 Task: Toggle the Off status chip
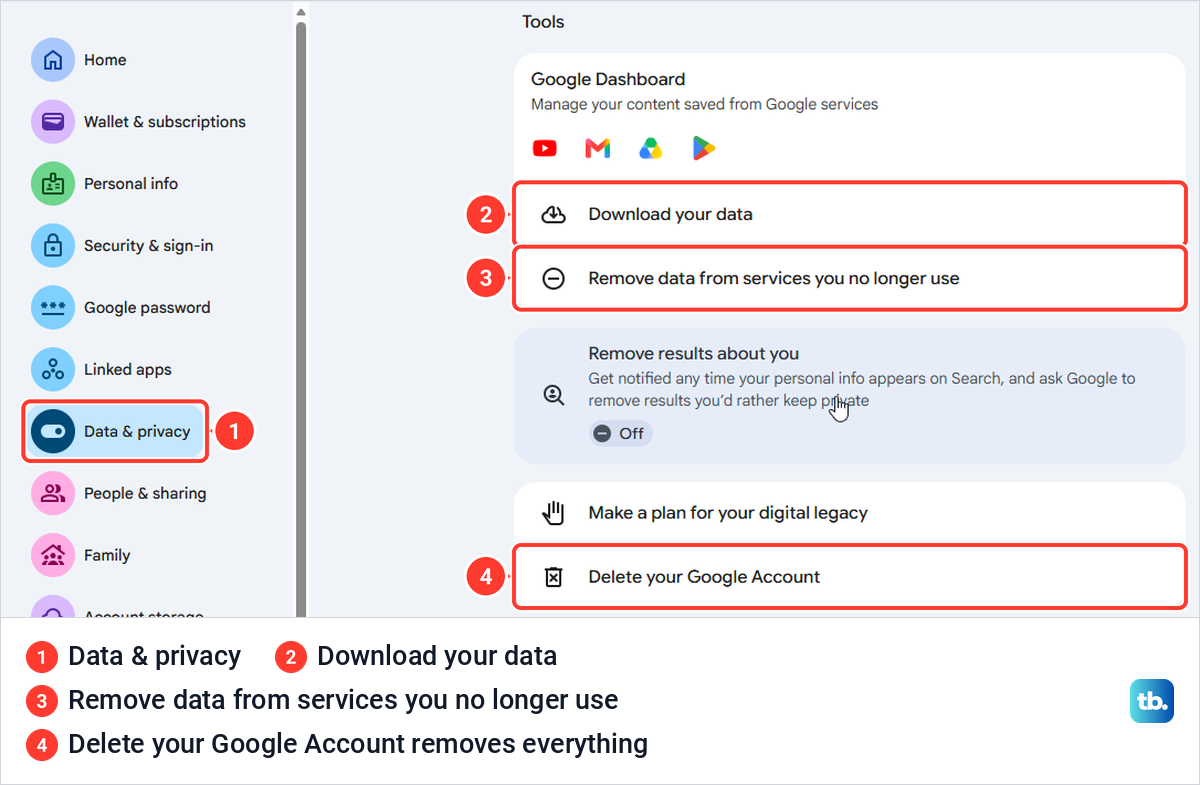click(x=620, y=434)
